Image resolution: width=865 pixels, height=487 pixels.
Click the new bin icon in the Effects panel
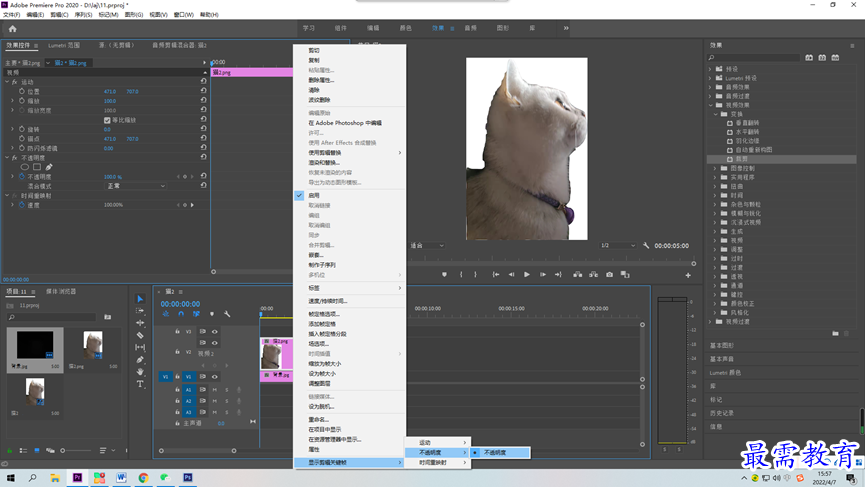(835, 333)
